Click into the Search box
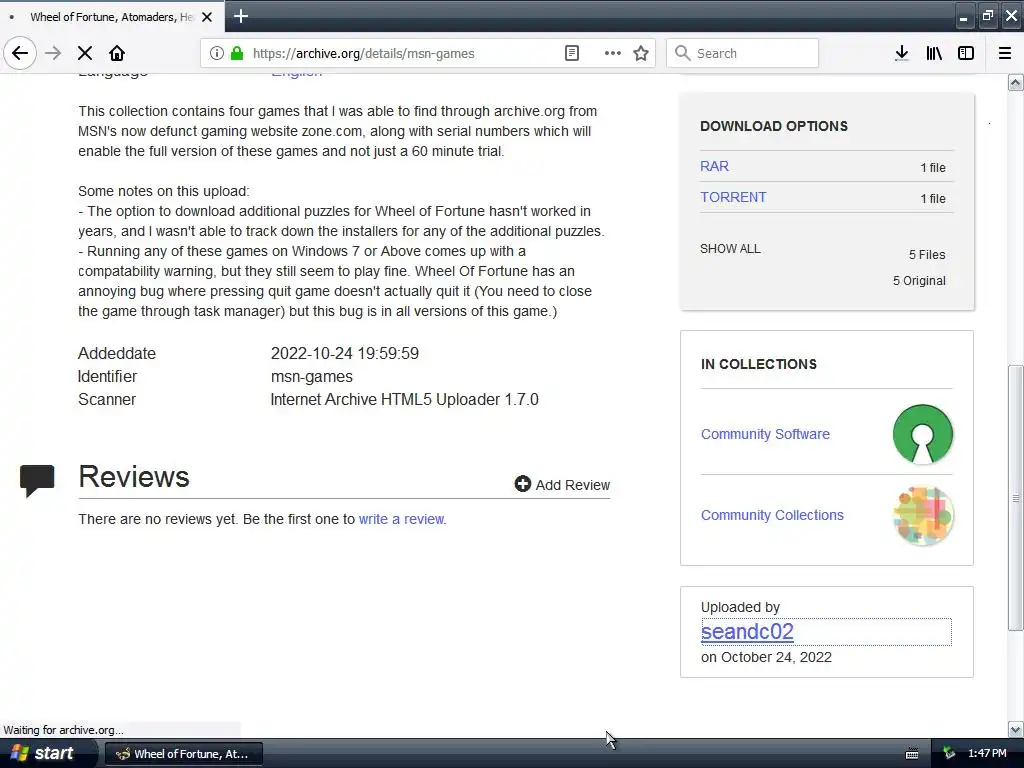1024x768 pixels. [742, 53]
